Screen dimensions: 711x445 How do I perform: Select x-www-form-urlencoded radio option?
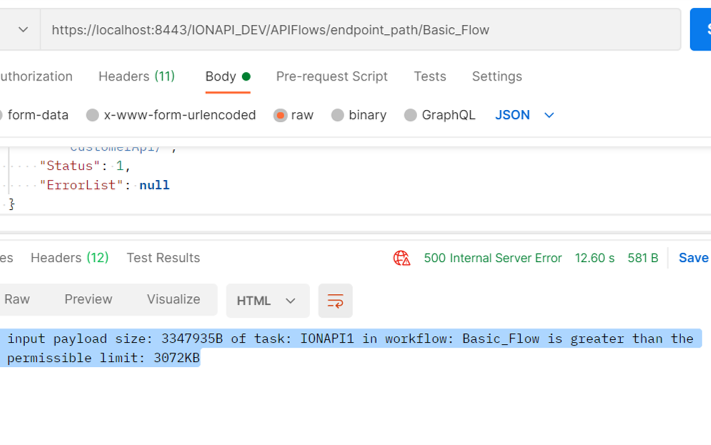coord(93,115)
